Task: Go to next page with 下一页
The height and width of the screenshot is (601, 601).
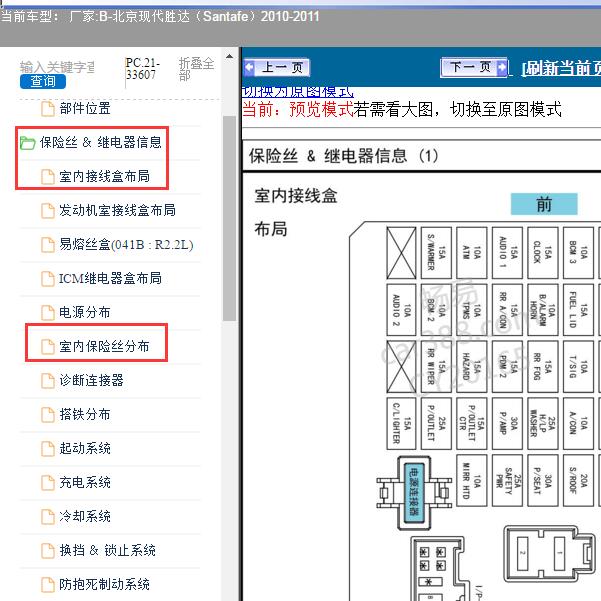Action: click(475, 67)
